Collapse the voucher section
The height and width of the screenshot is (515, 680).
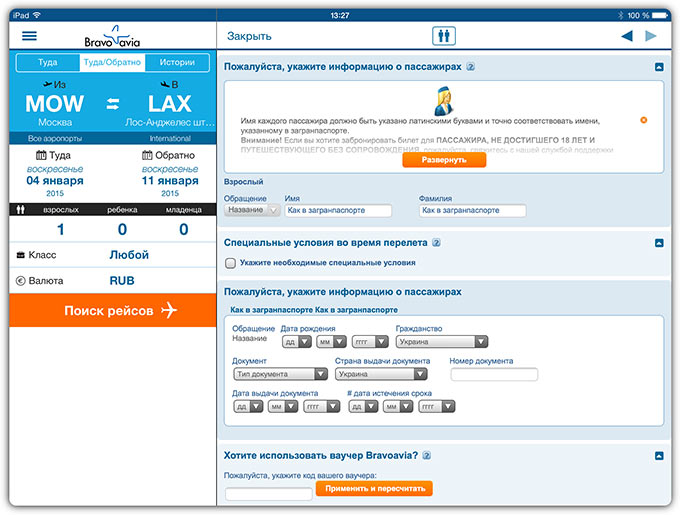pos(659,456)
